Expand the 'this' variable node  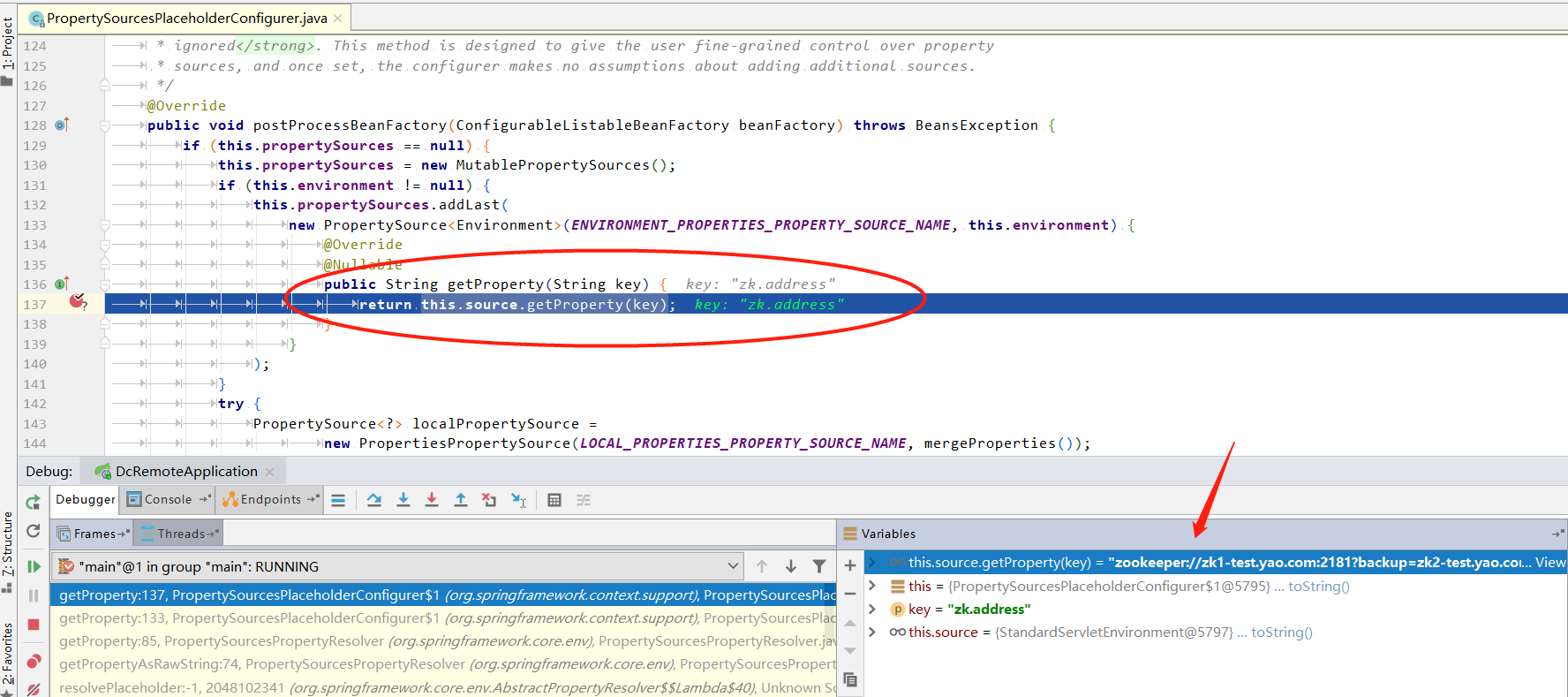click(872, 586)
